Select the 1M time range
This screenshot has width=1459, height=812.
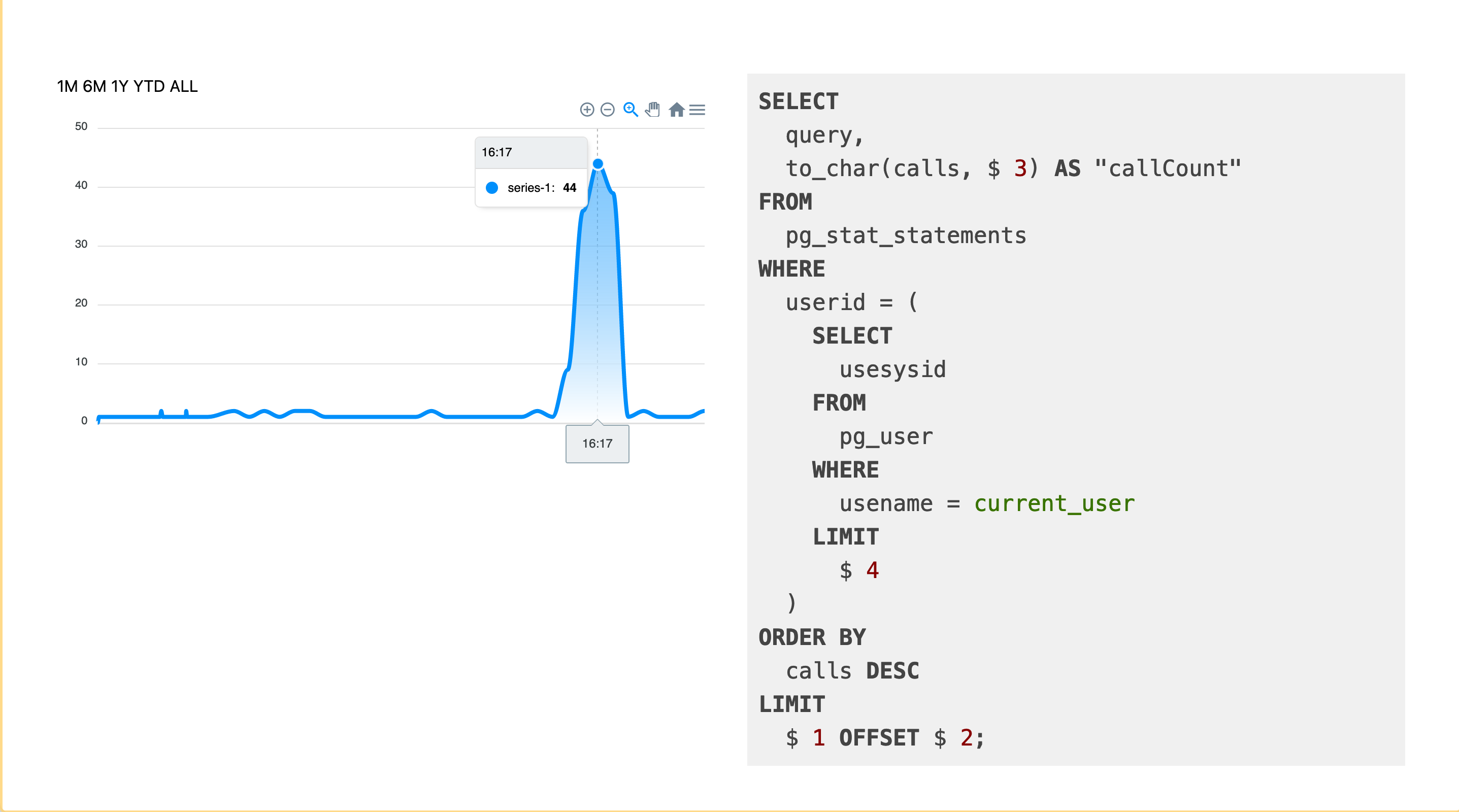pos(68,86)
